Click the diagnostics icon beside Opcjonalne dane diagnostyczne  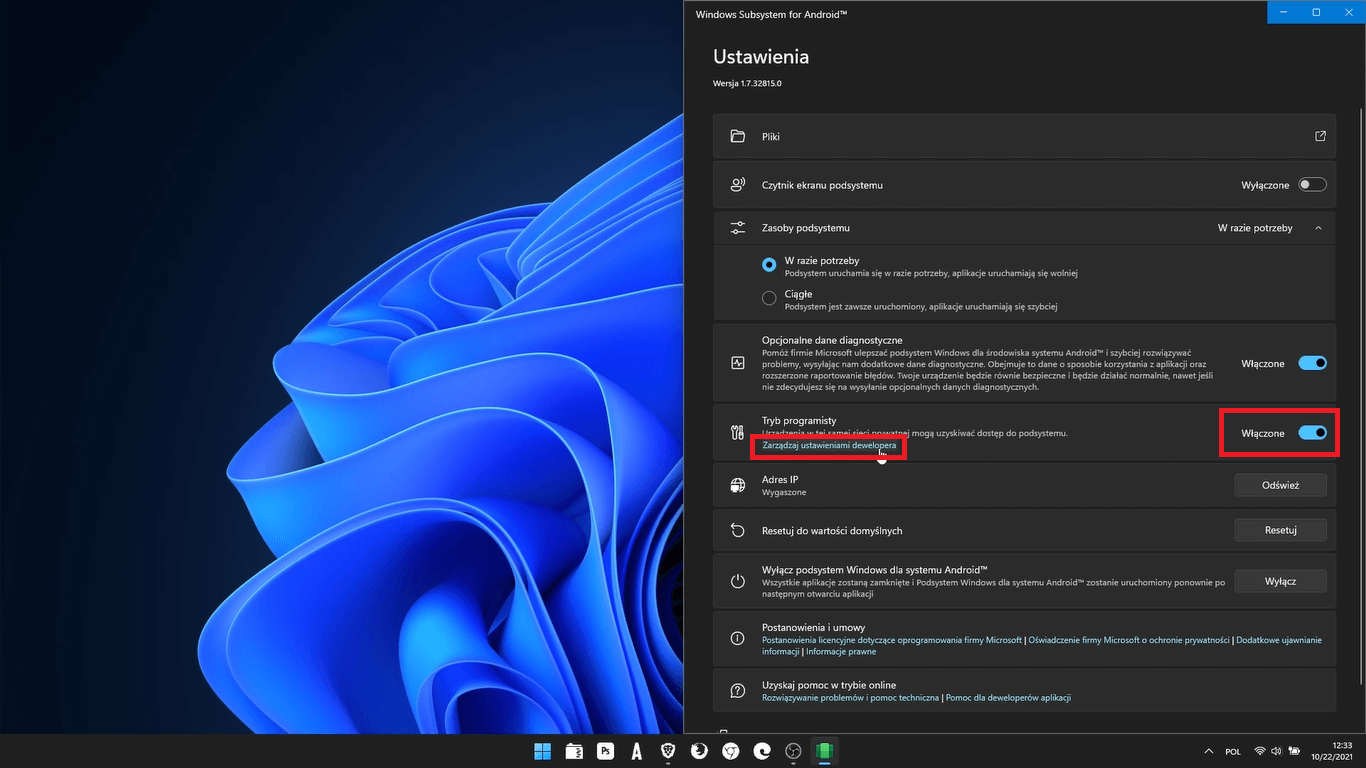pos(738,363)
